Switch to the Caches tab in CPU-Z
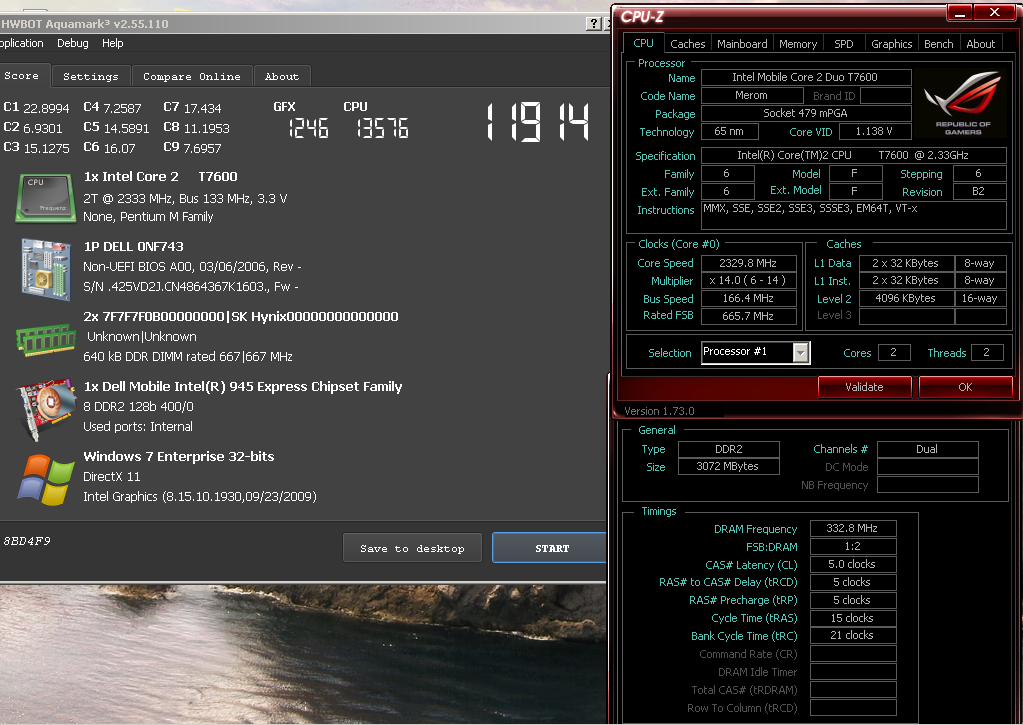 688,44
